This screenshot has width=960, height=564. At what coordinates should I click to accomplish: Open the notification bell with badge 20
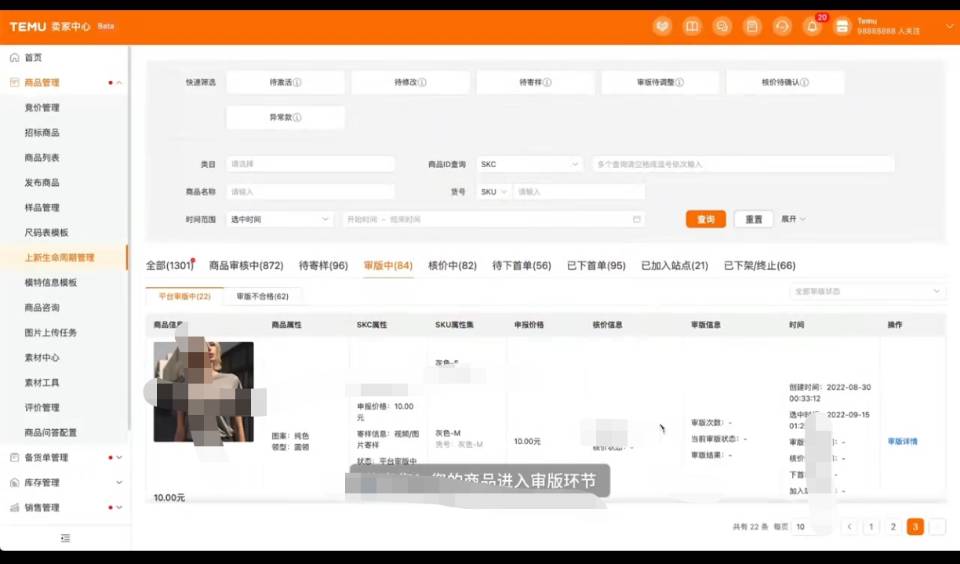coord(812,26)
